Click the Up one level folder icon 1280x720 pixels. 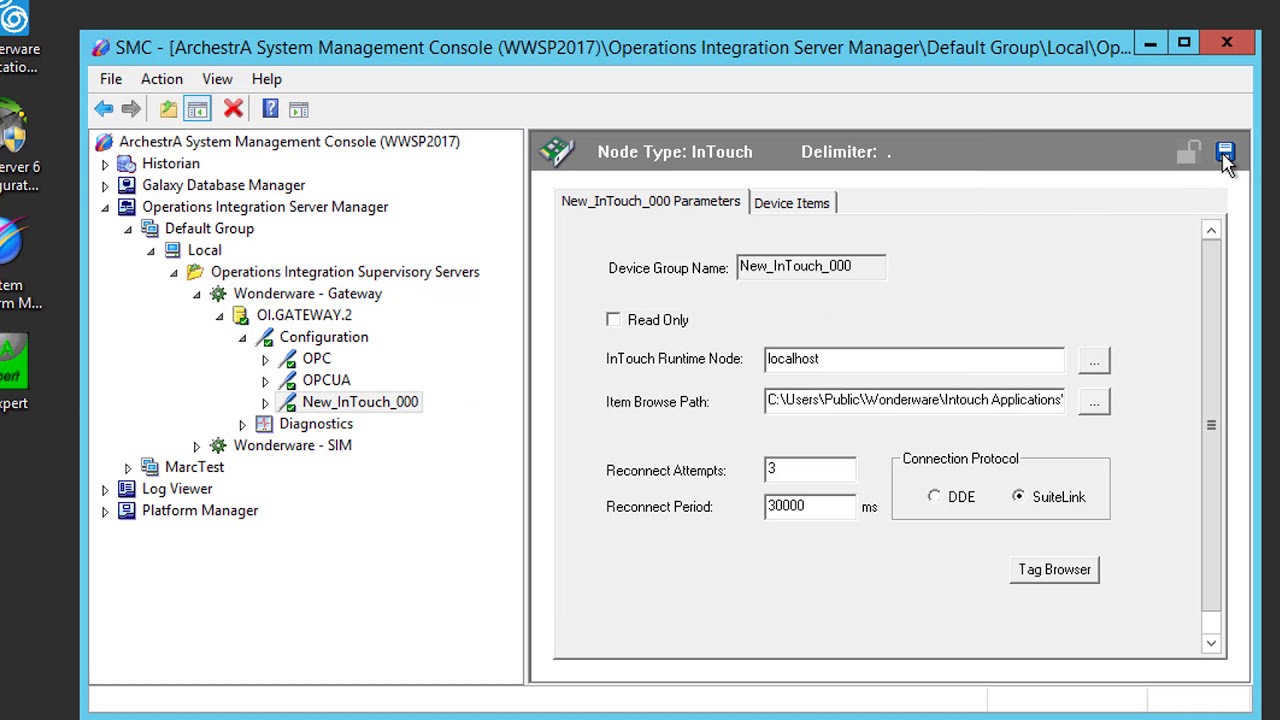(168, 109)
